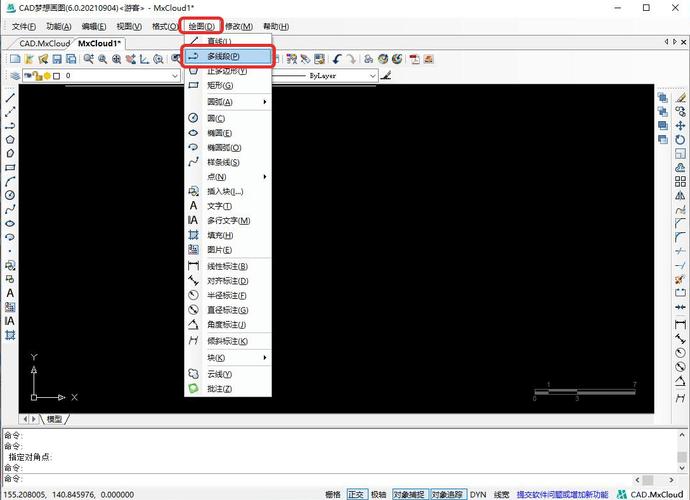Click the 线性标注(B) linear dimension icon
This screenshot has height=500, width=690.
click(193, 266)
